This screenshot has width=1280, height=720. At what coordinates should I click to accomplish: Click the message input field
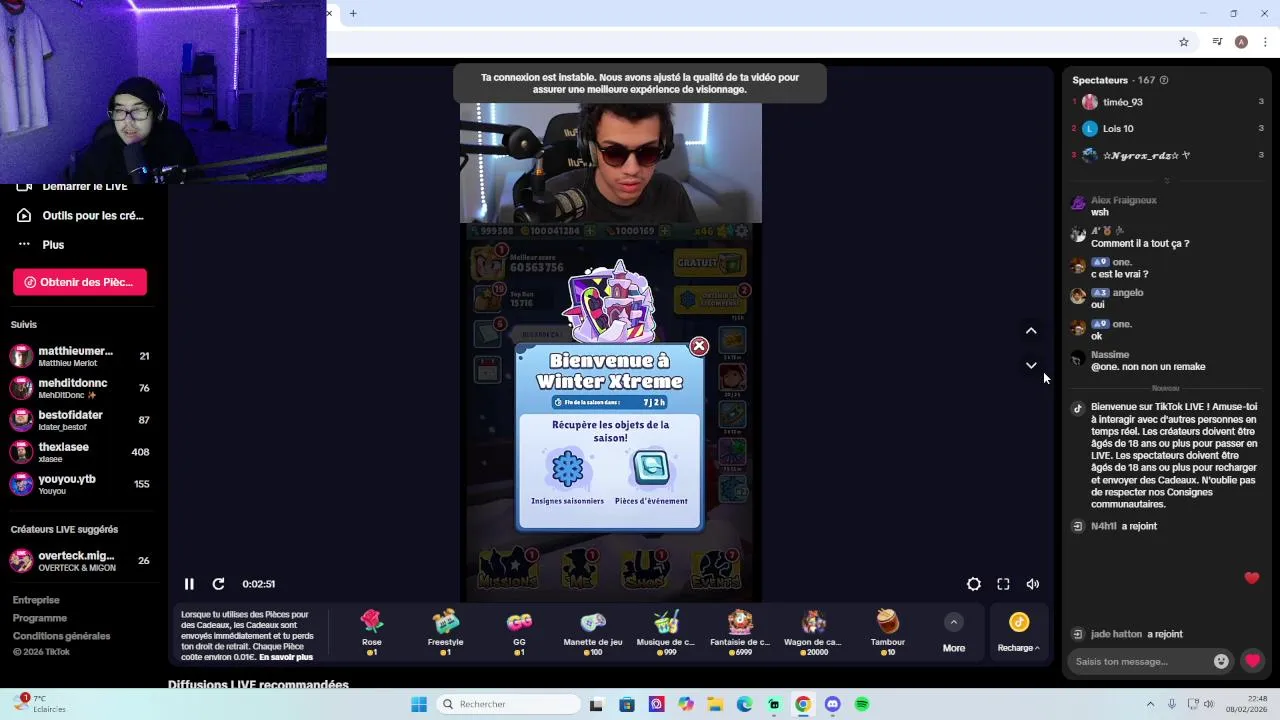point(1140,661)
